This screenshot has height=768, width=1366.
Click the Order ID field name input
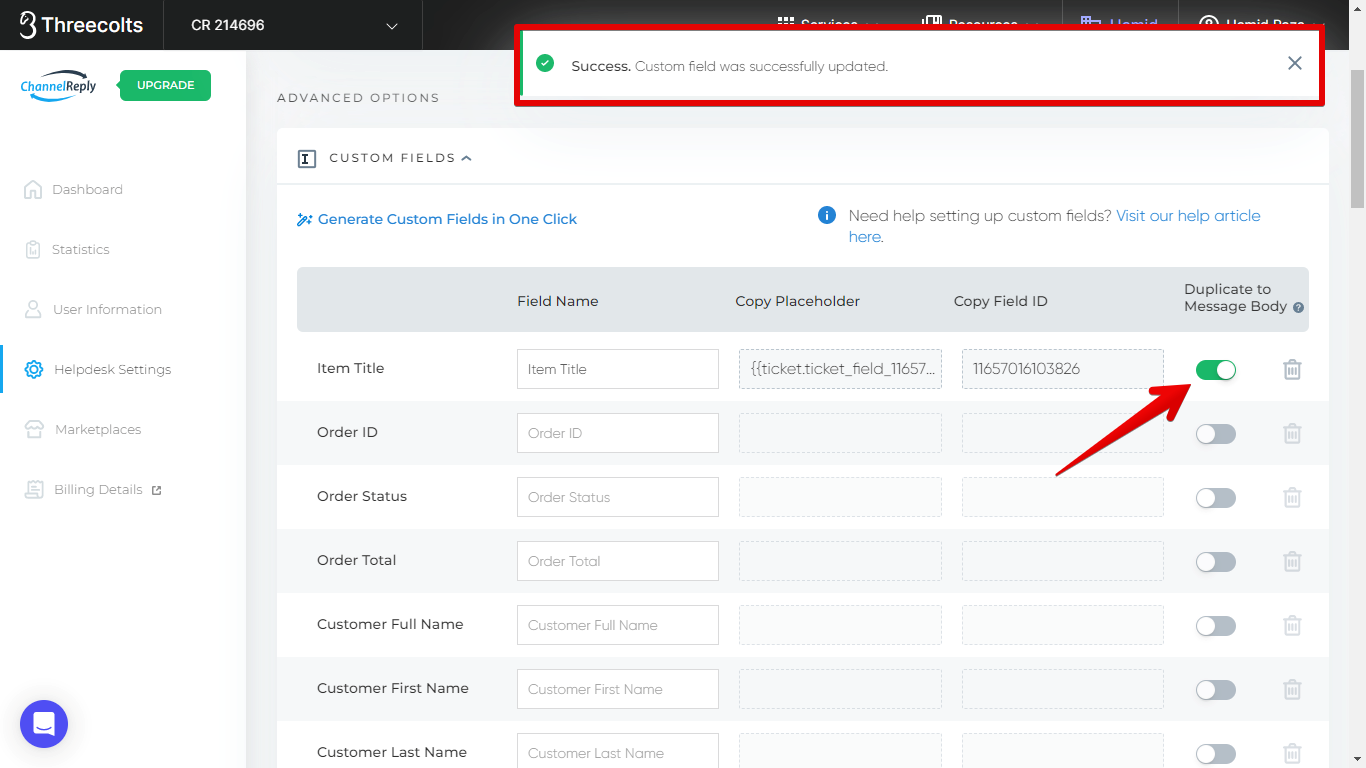(618, 433)
